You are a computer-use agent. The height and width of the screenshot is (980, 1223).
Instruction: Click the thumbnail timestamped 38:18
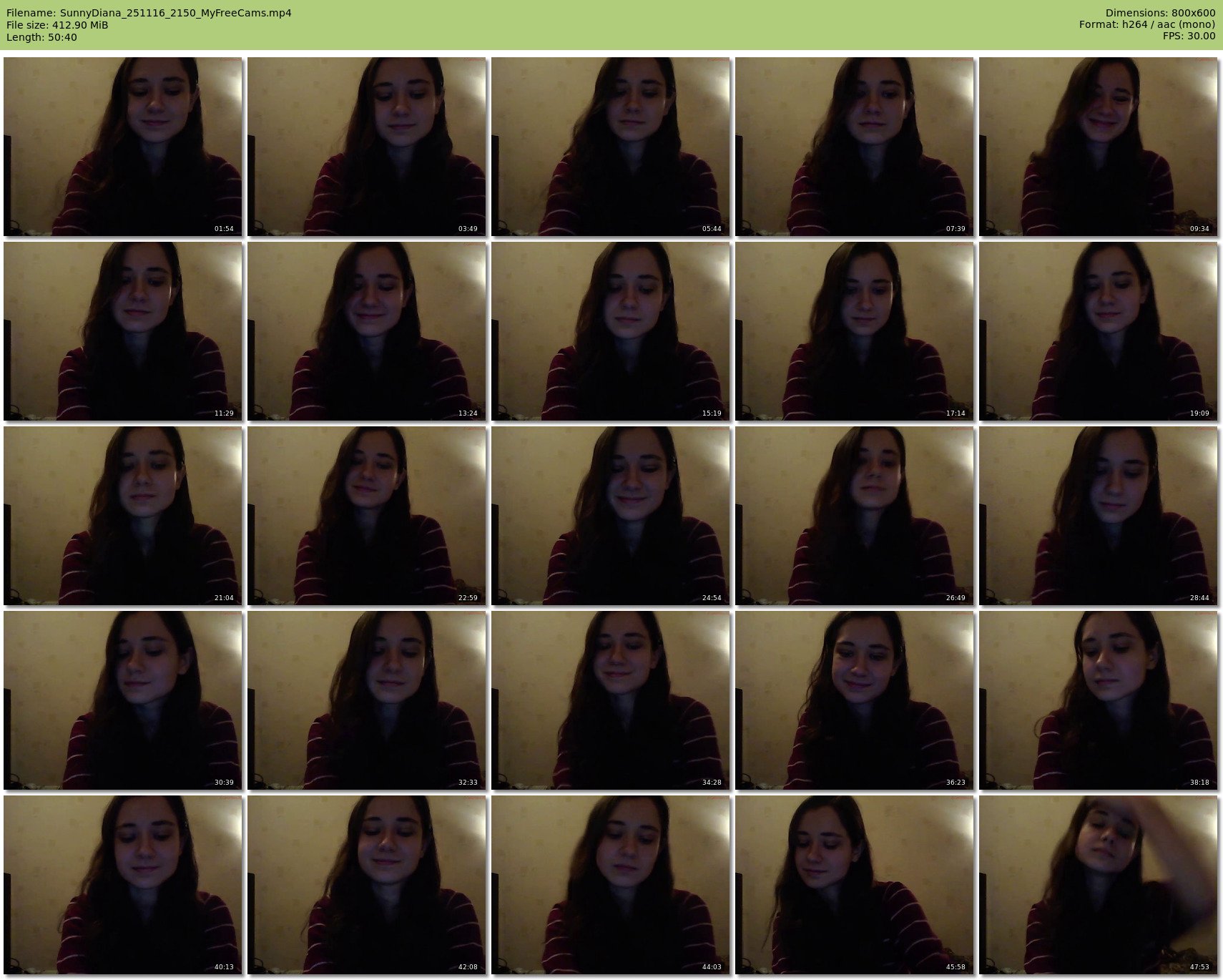1099,700
